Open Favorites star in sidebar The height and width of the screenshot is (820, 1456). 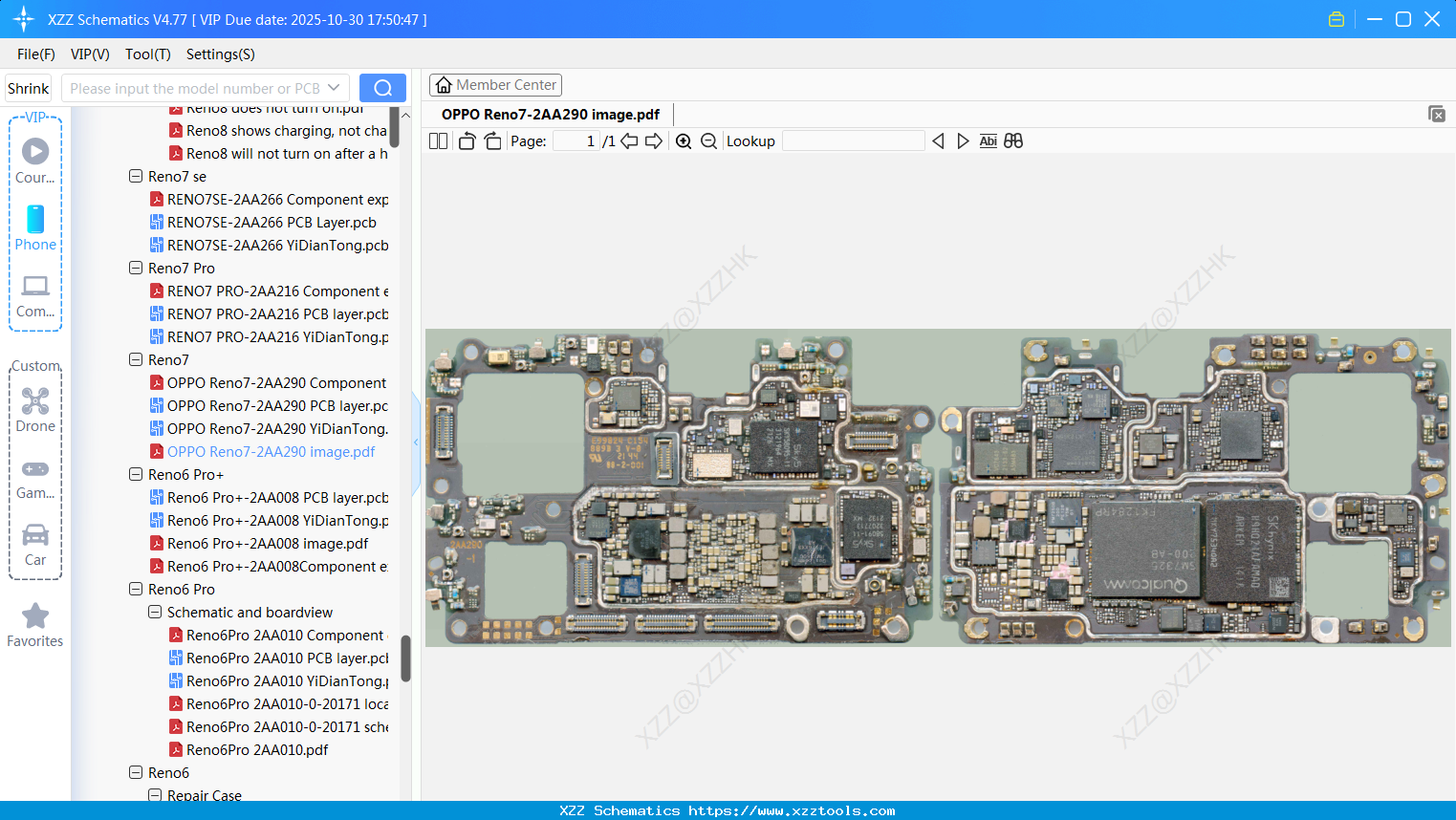35,625
